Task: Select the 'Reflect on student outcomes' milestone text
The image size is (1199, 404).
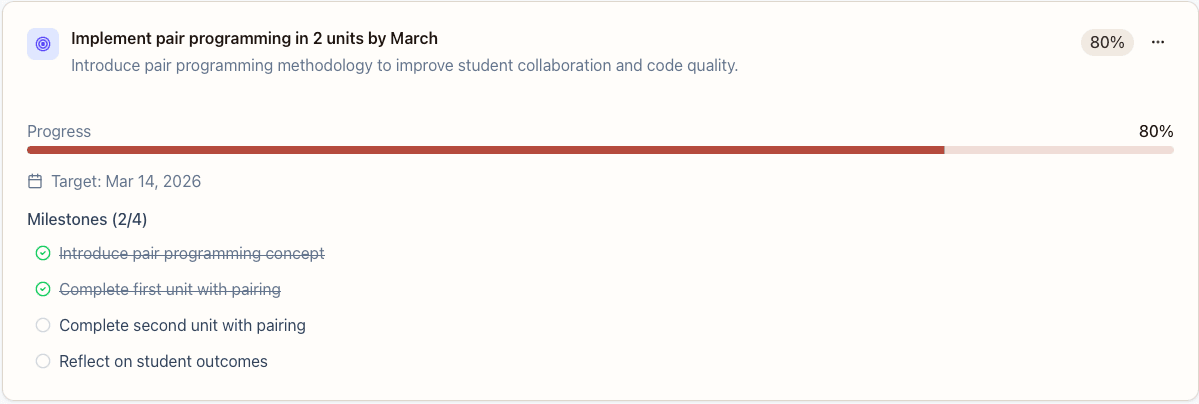Action: pos(163,362)
